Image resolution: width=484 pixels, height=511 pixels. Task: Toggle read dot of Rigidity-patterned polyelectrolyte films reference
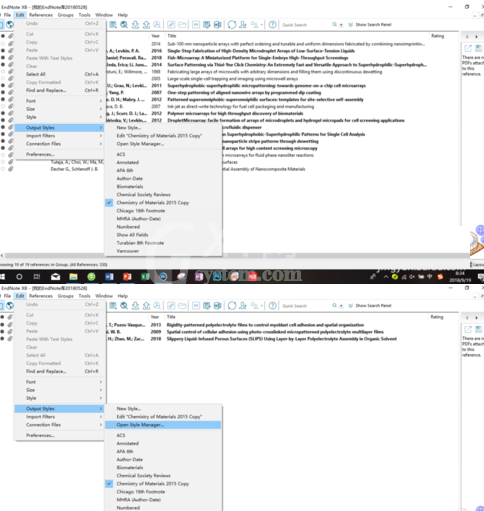[x=3, y=325]
